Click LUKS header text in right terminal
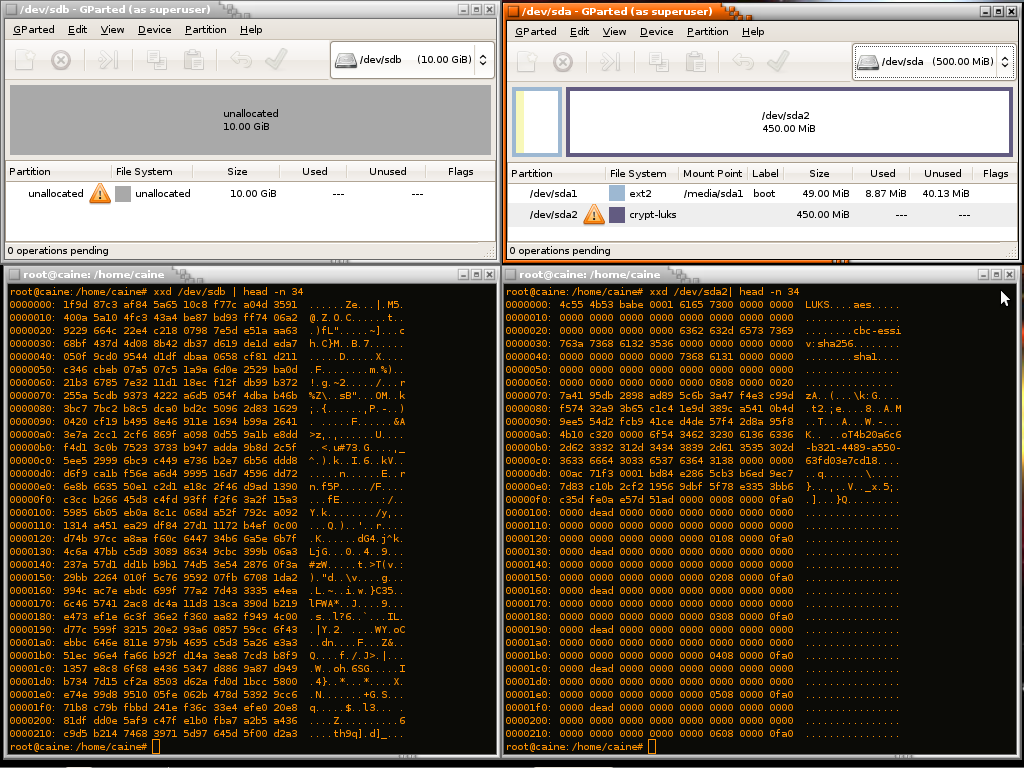Image resolution: width=1024 pixels, height=768 pixels. pos(819,304)
